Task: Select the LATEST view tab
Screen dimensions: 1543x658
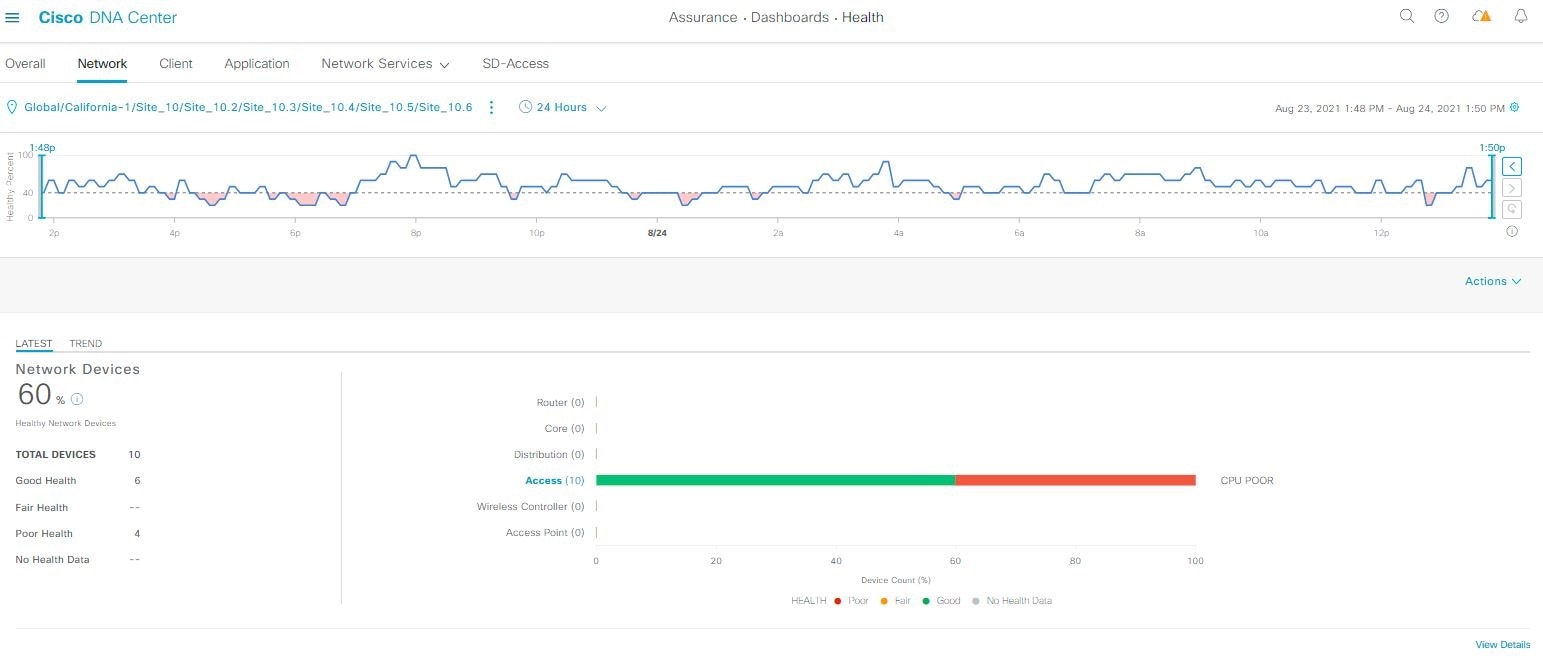Action: (x=34, y=343)
